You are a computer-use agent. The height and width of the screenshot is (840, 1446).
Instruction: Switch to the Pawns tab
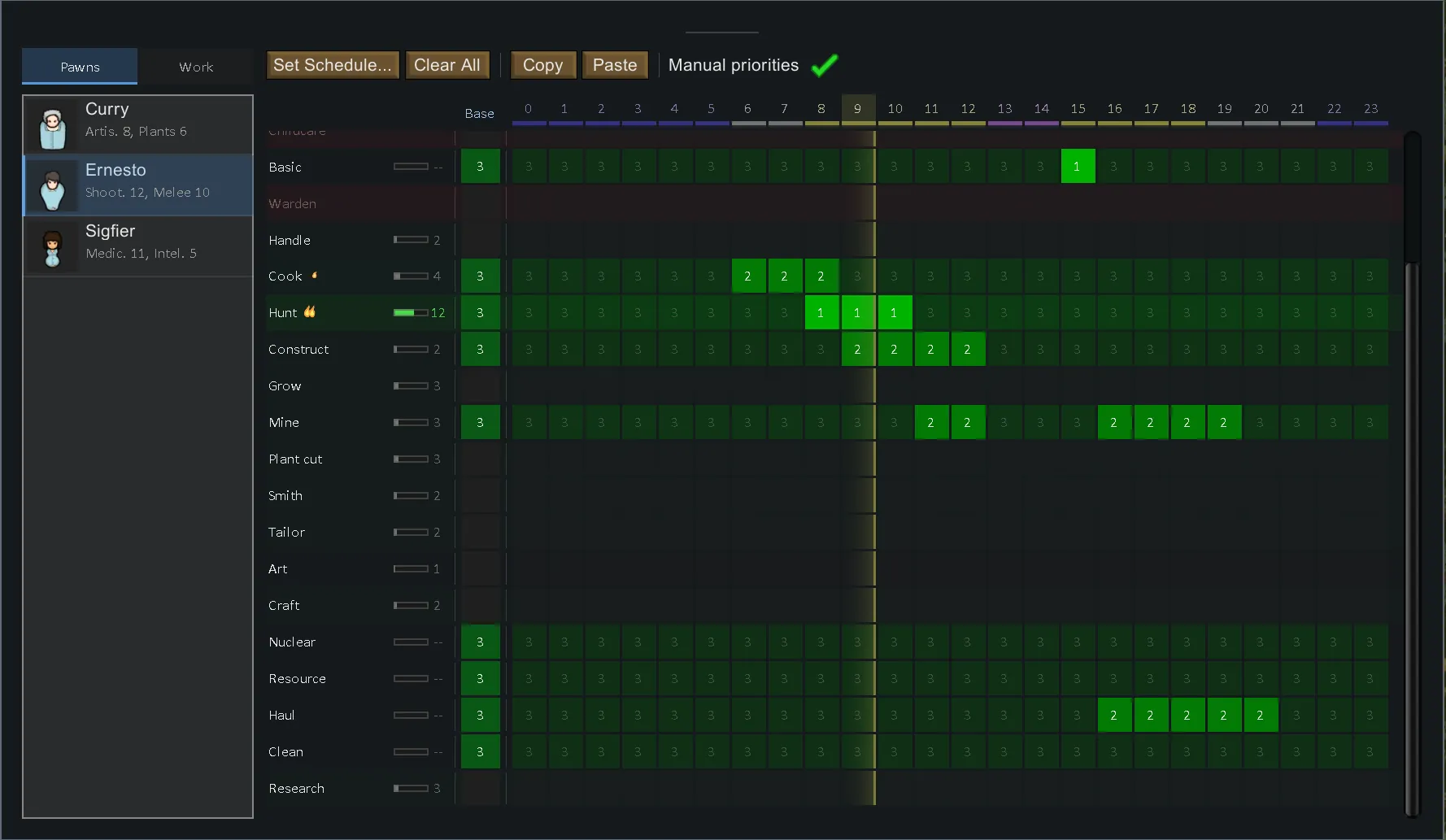[x=80, y=67]
